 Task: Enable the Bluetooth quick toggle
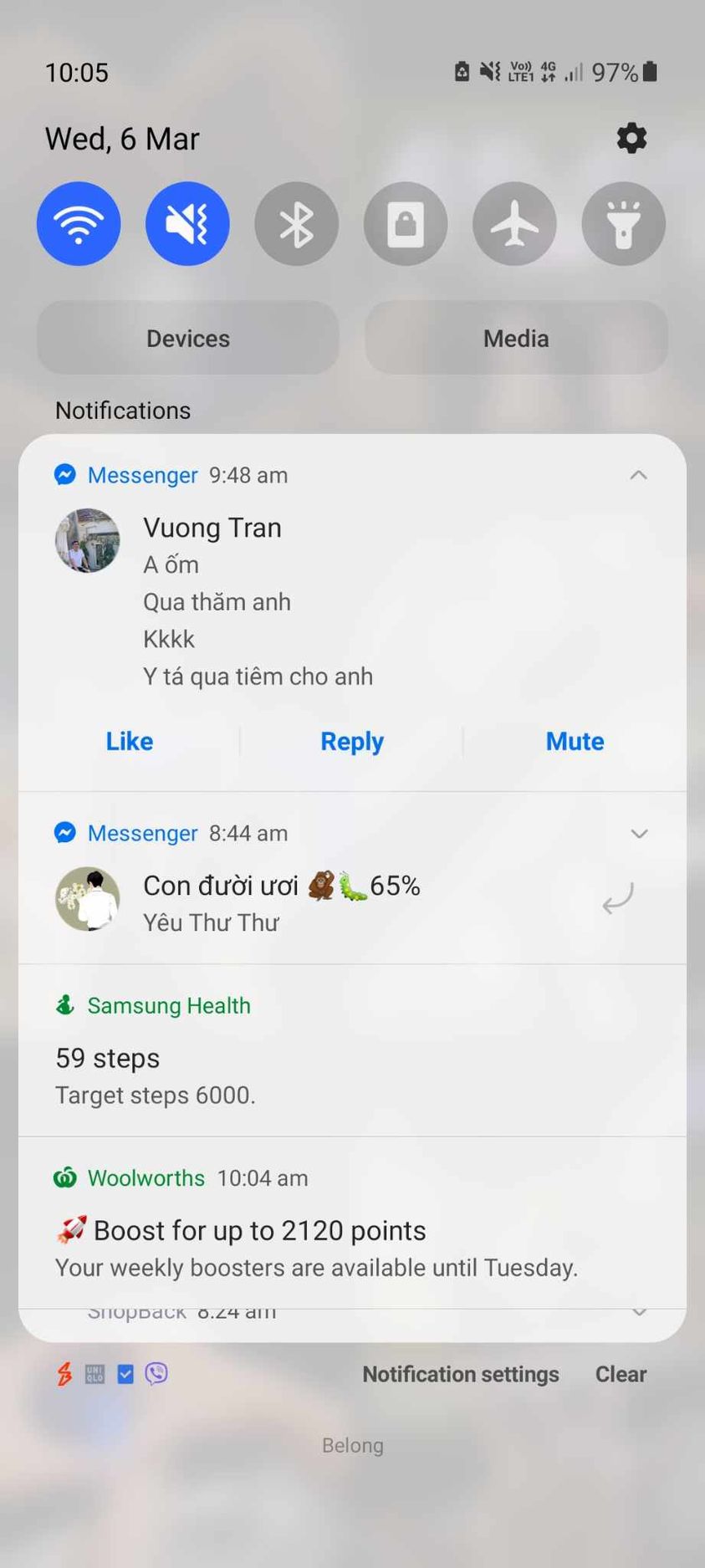pos(296,223)
